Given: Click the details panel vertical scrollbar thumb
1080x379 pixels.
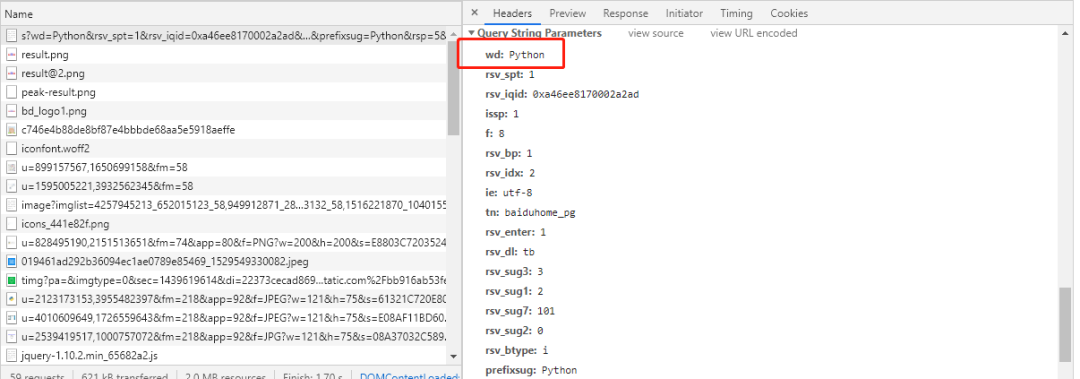Looking at the screenshot, I should pos(1065,324).
